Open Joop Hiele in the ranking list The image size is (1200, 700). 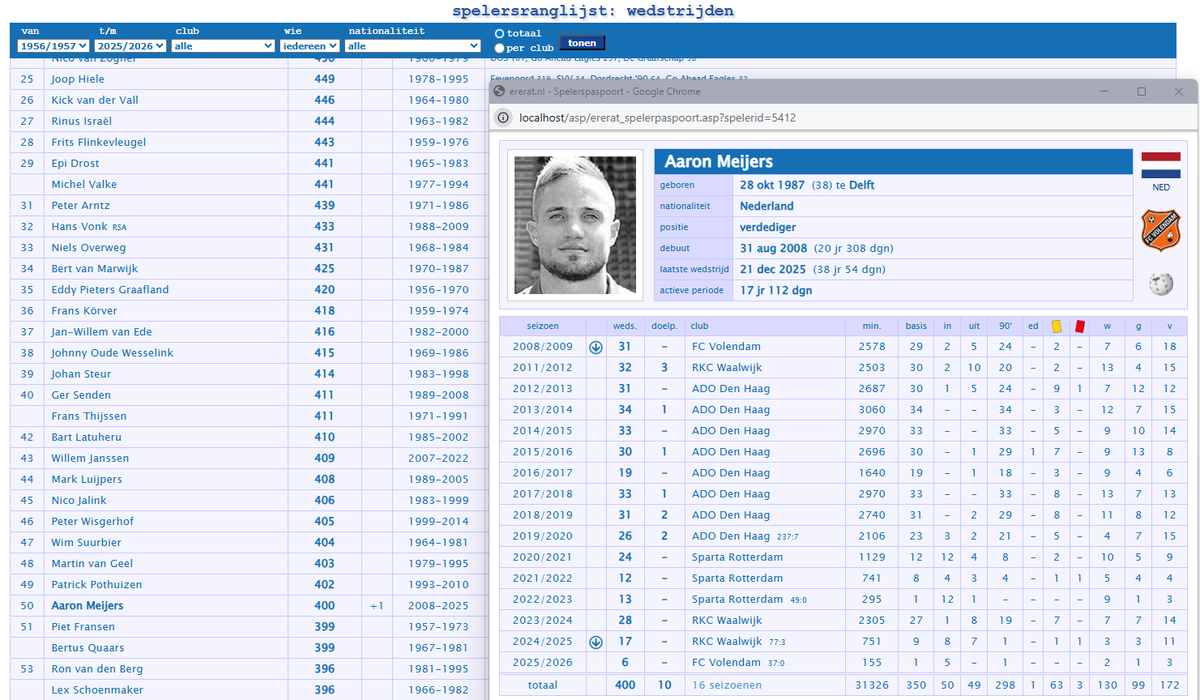(78, 79)
